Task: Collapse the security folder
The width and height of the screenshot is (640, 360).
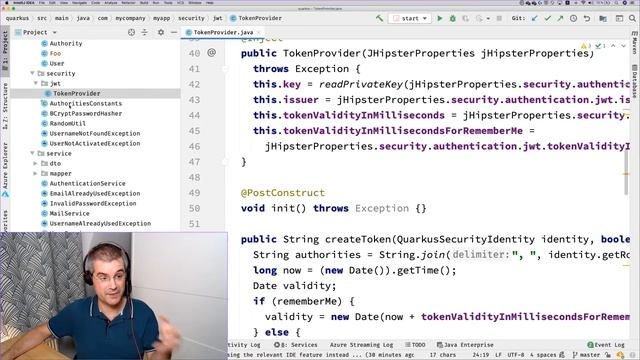Action: click(x=32, y=73)
